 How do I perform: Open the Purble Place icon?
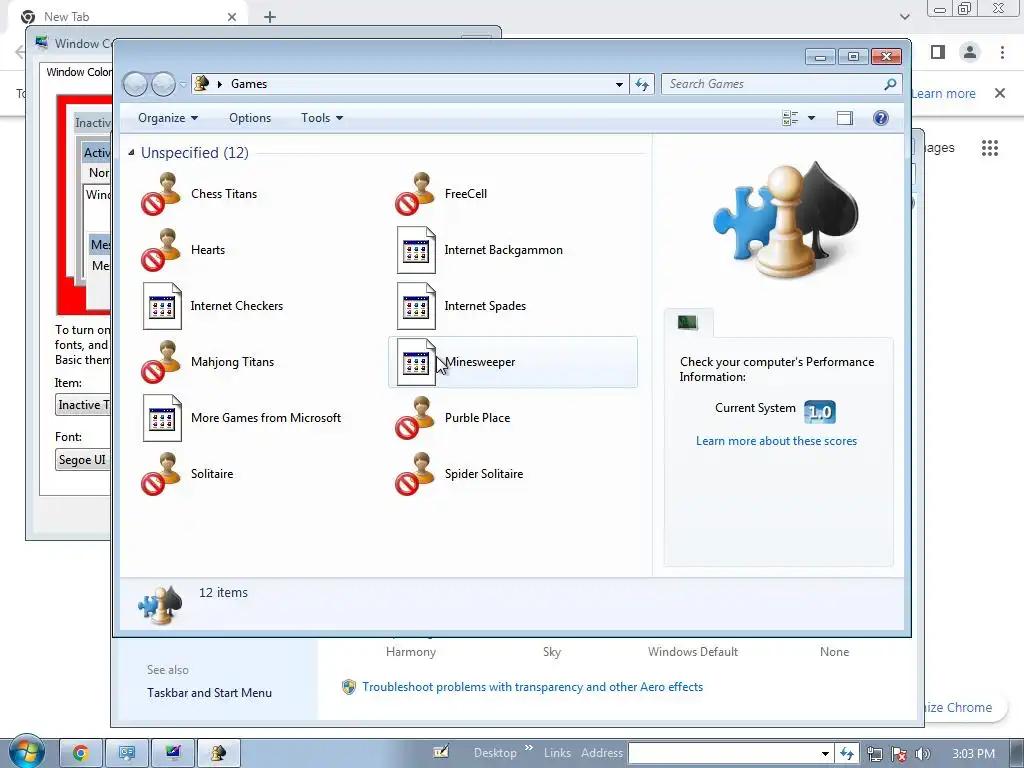[x=415, y=418]
